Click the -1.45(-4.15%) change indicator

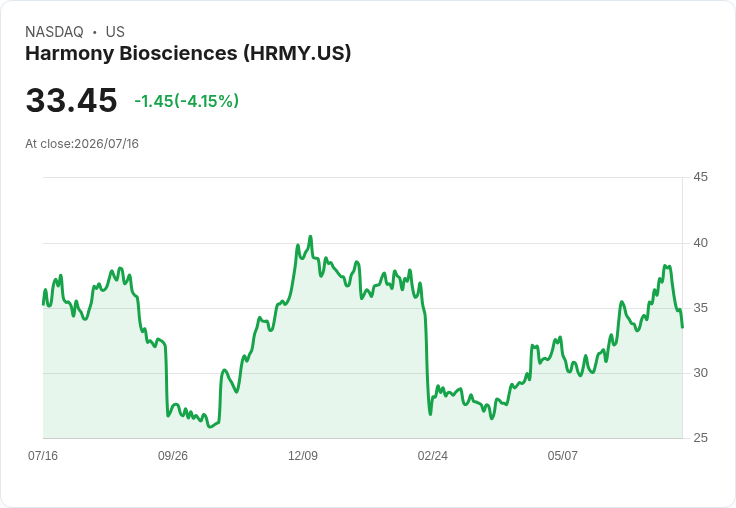186,101
